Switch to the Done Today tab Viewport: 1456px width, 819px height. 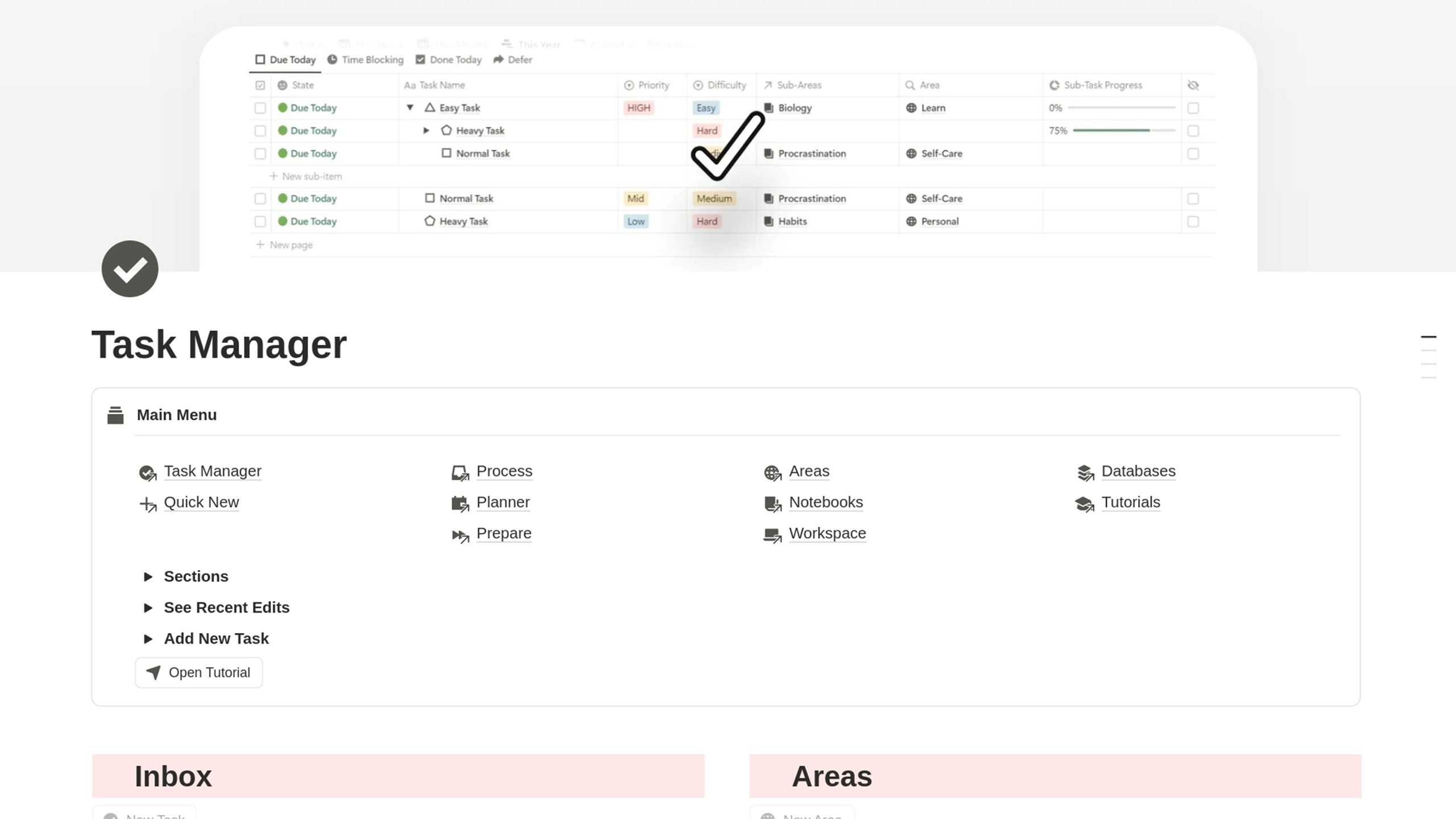click(449, 60)
